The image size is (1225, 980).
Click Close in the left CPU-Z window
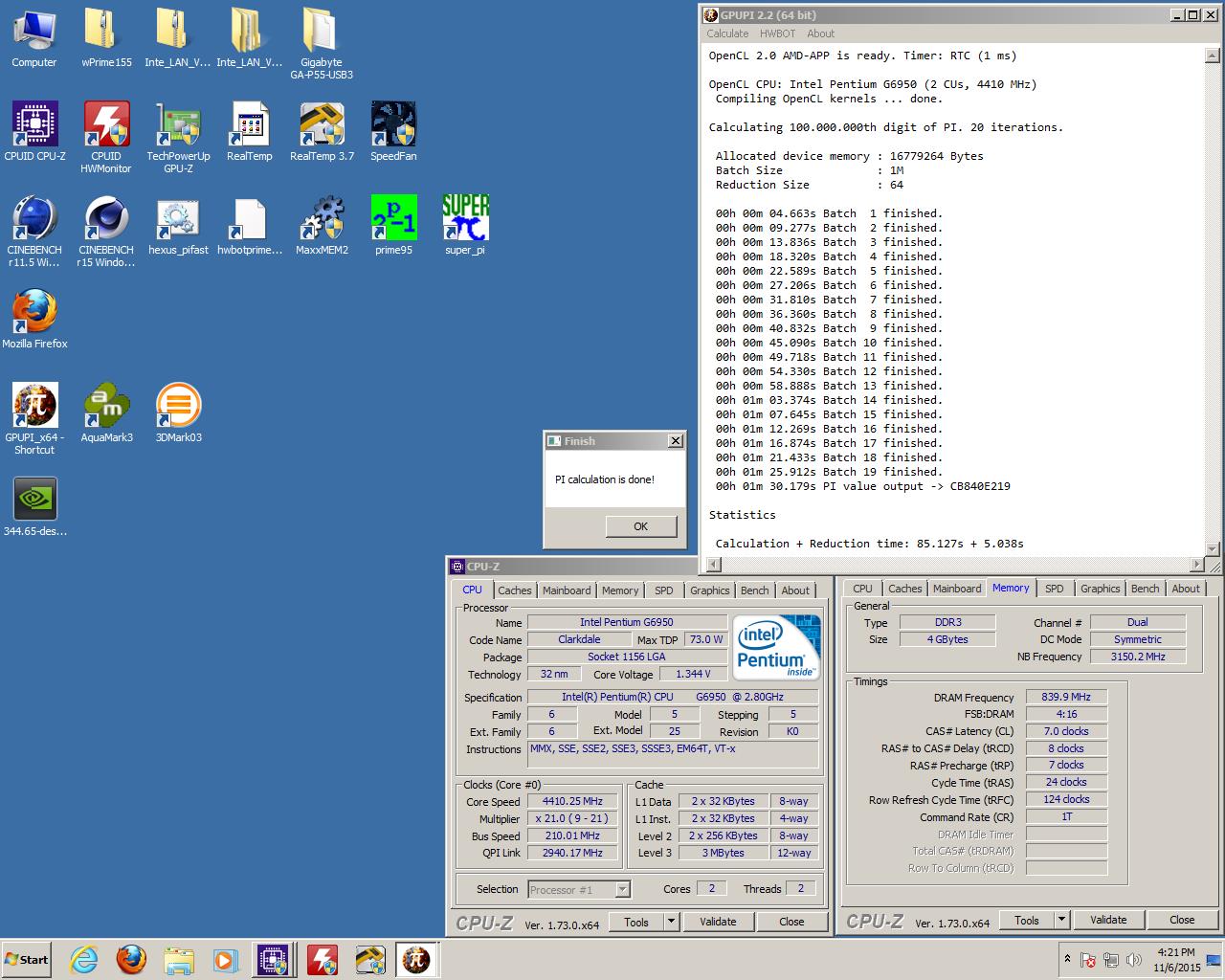(x=791, y=922)
